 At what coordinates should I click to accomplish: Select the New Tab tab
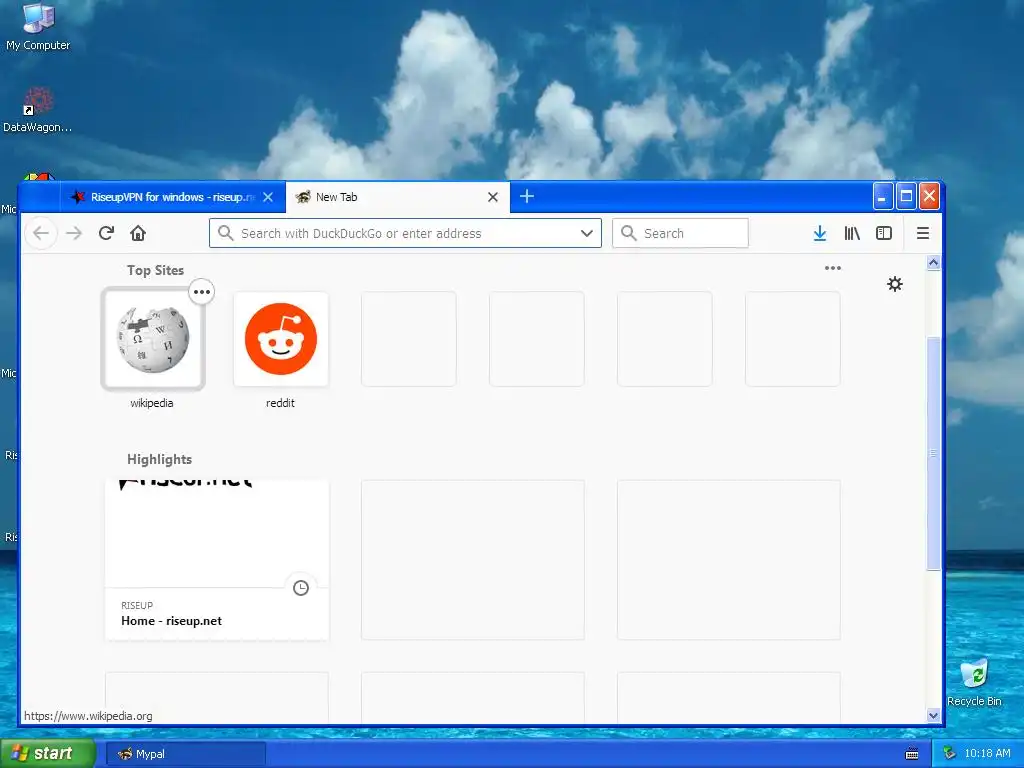click(x=397, y=197)
